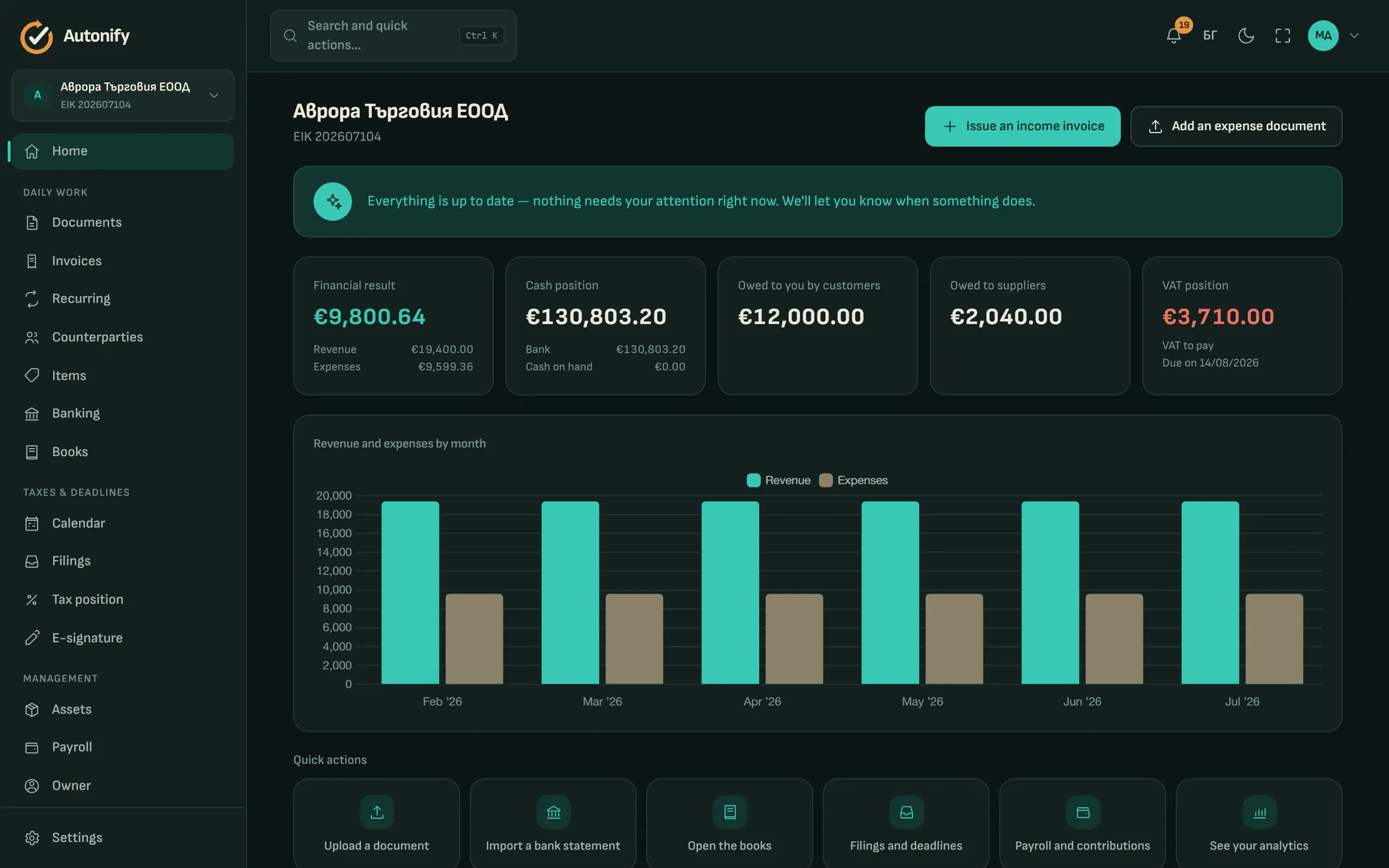Click the Calendar icon in sidebar
This screenshot has width=1389, height=868.
[x=32, y=523]
